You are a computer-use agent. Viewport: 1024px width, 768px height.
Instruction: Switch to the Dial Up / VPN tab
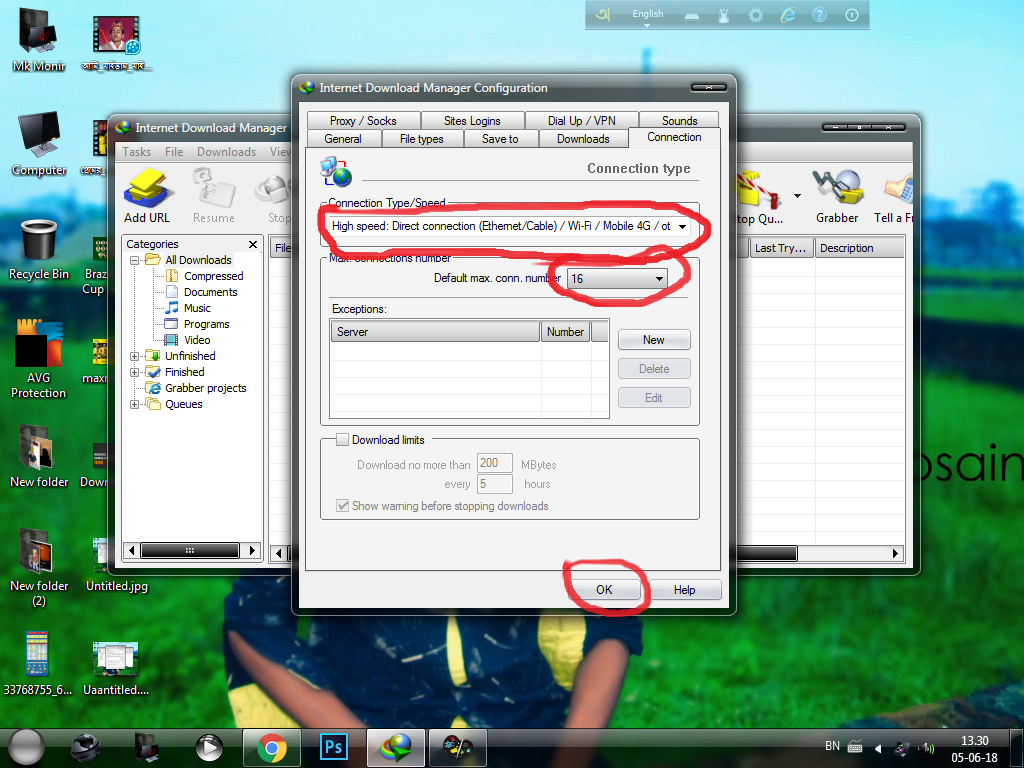tap(581, 121)
